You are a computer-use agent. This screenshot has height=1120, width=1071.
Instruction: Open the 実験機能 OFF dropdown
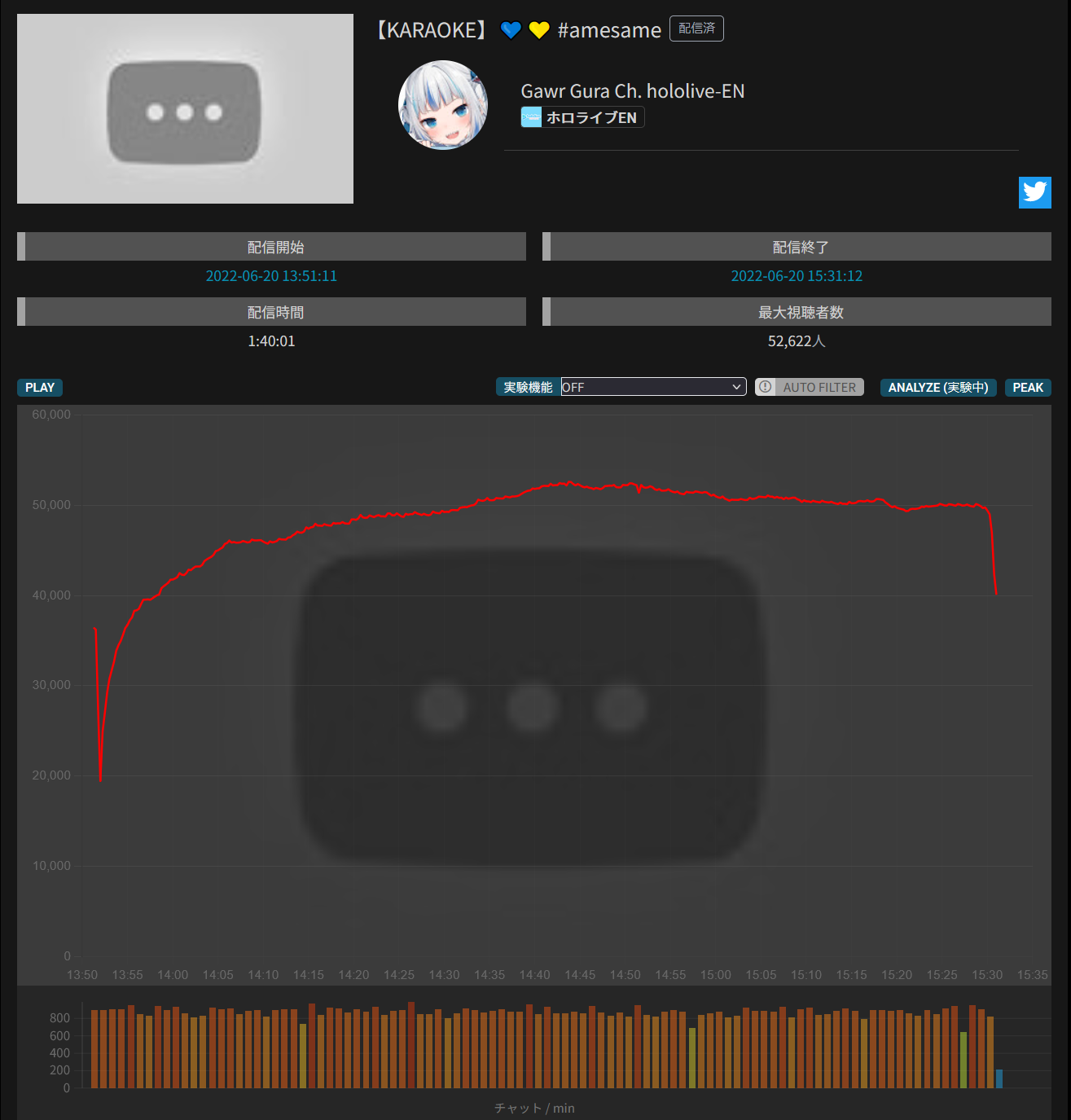[x=653, y=387]
